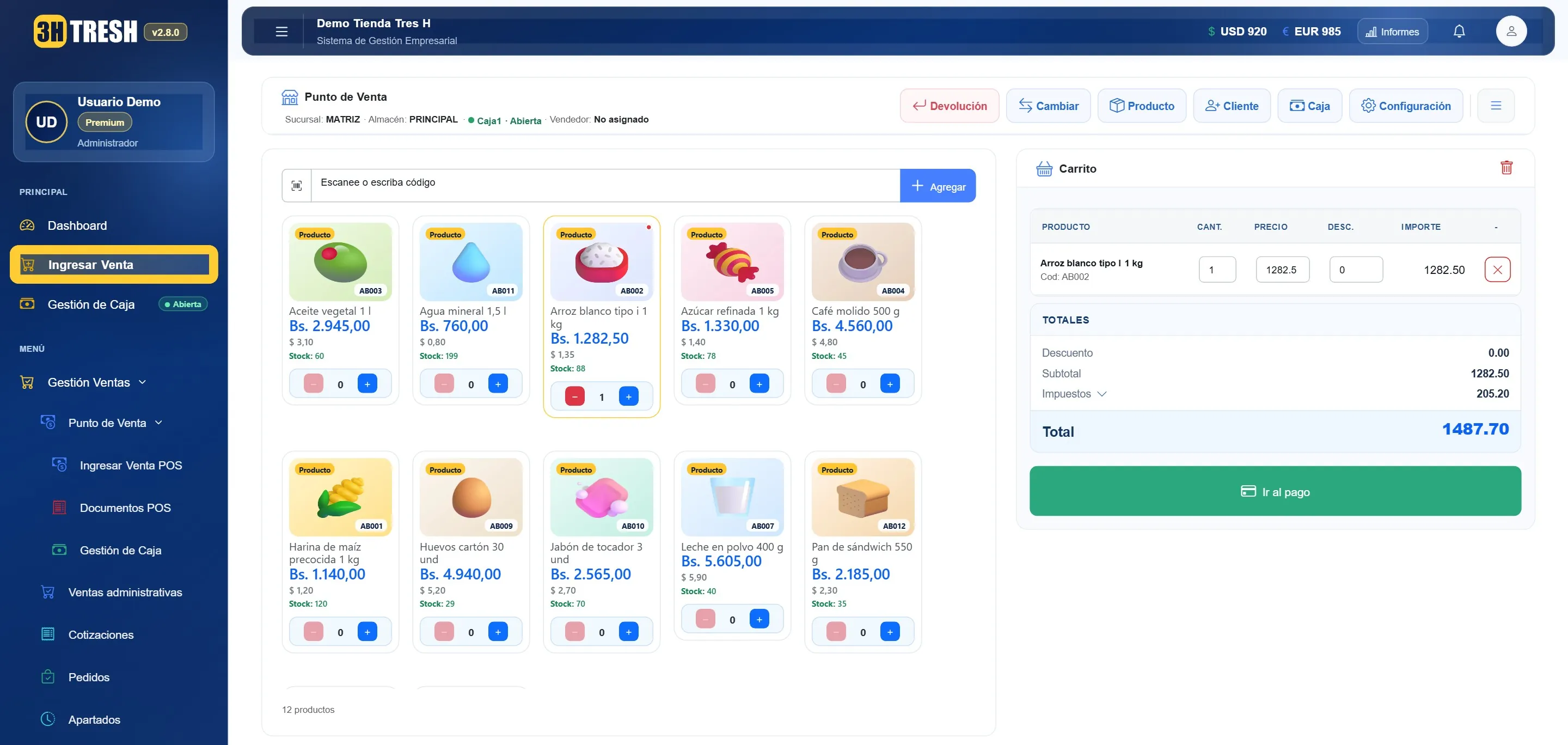The height and width of the screenshot is (745, 1568).
Task: Add one Azúcar refinada with plus button
Action: pyautogui.click(x=759, y=384)
